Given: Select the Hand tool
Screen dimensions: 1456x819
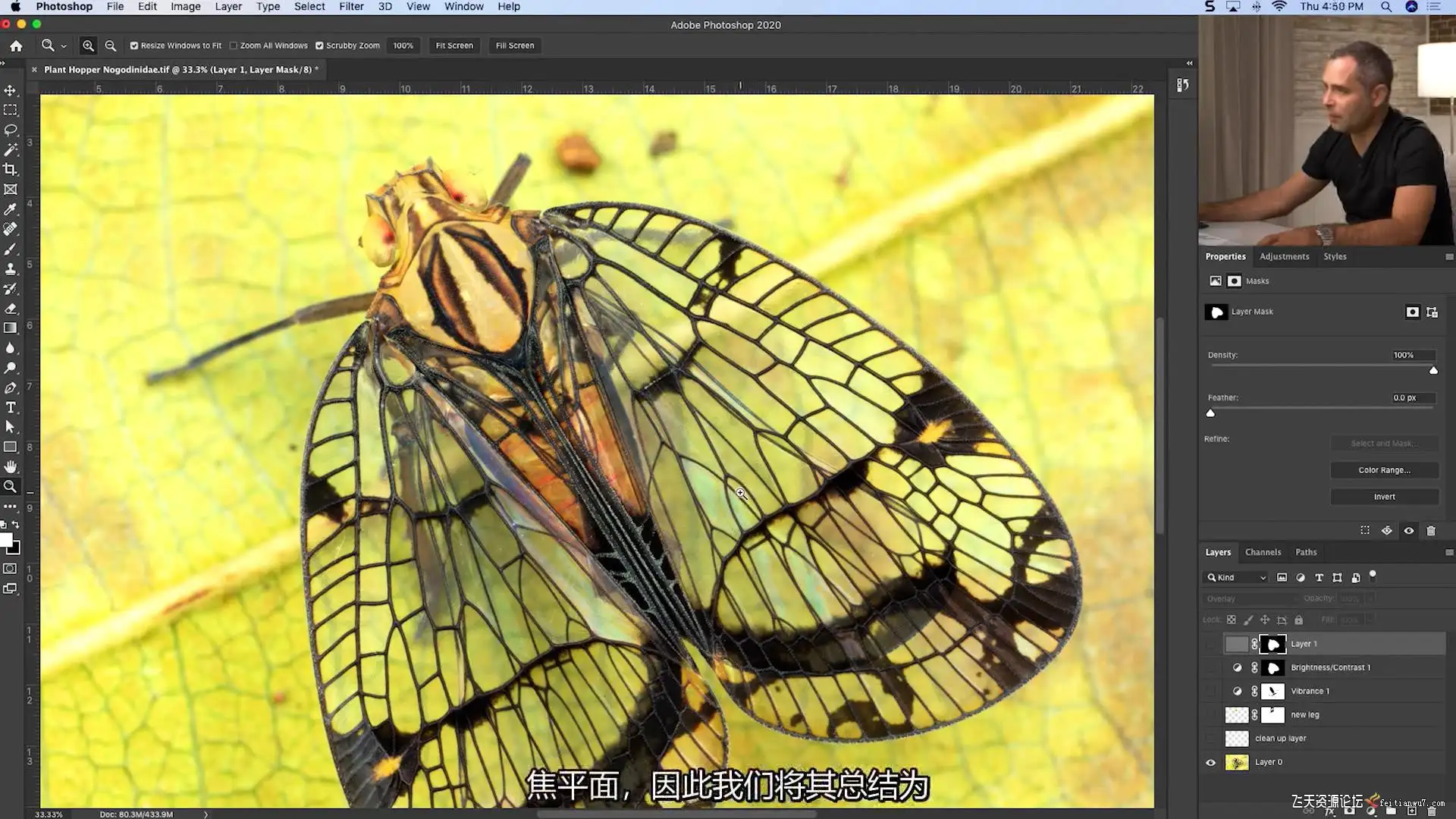Looking at the screenshot, I should click(x=11, y=466).
